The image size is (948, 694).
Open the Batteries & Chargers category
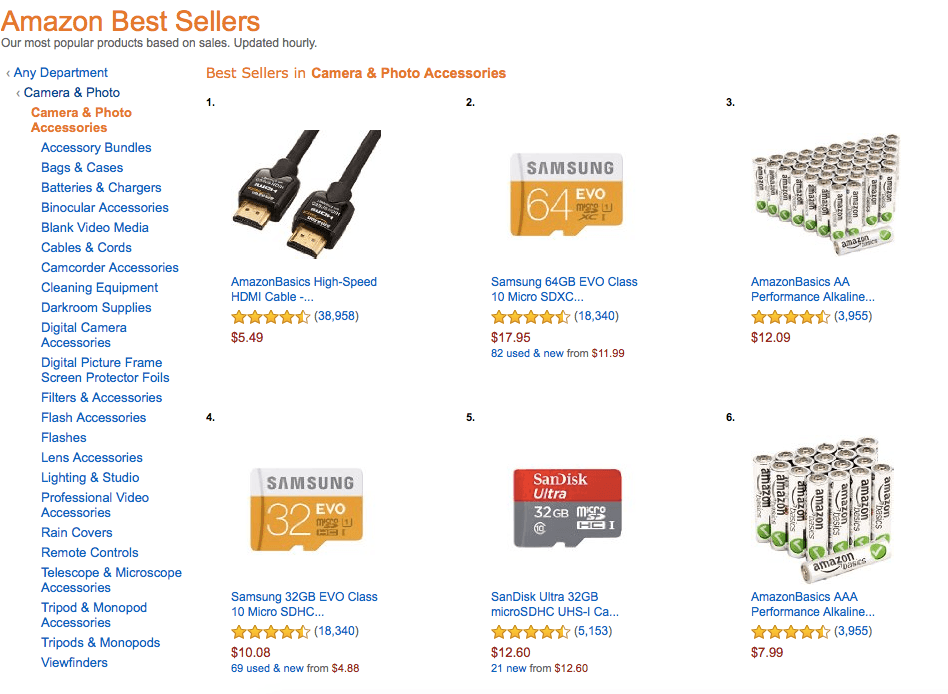click(x=101, y=187)
